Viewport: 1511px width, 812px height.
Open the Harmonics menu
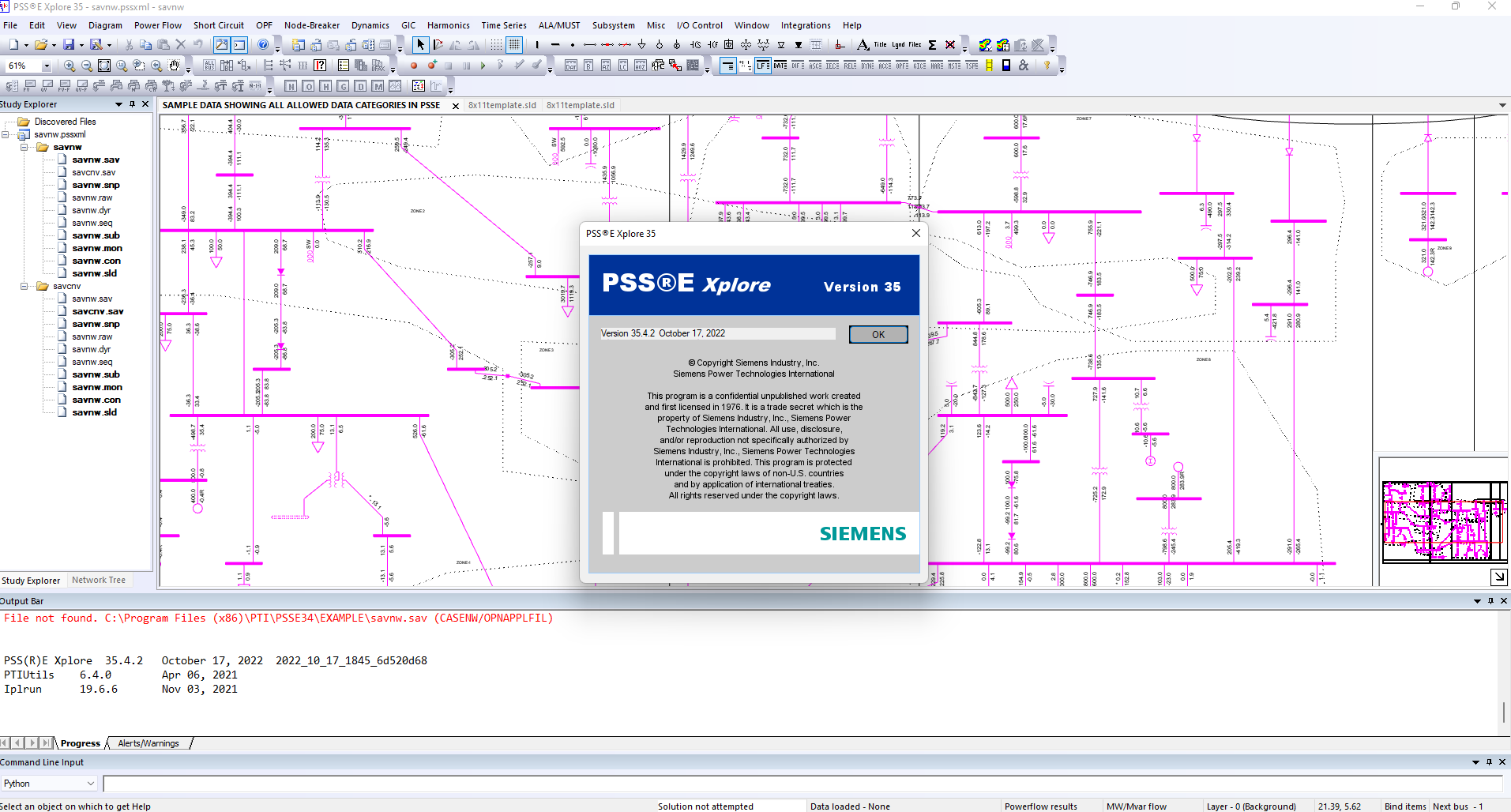click(449, 25)
